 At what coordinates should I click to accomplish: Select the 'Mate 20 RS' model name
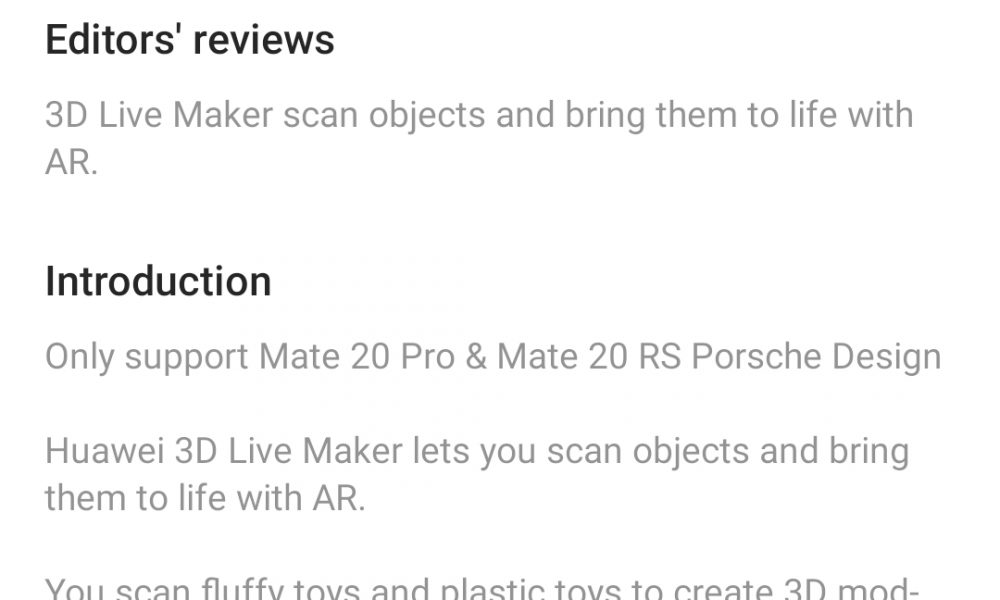click(x=589, y=356)
